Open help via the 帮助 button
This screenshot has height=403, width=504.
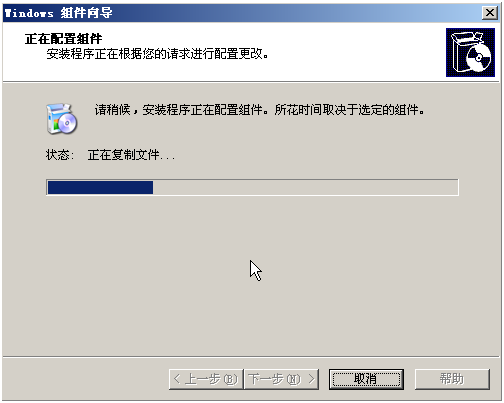coord(452,379)
